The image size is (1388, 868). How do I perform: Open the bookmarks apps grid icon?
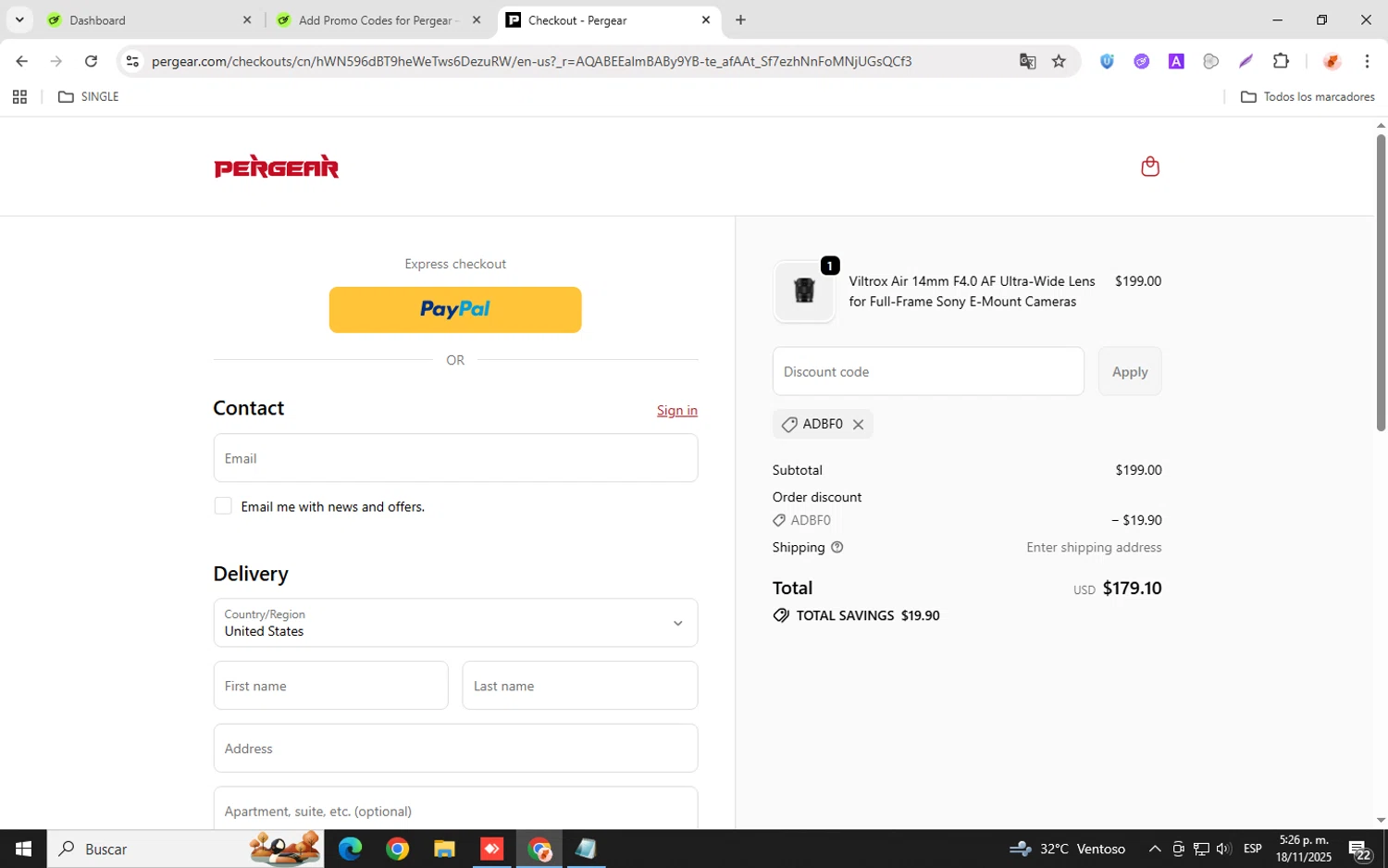19,96
